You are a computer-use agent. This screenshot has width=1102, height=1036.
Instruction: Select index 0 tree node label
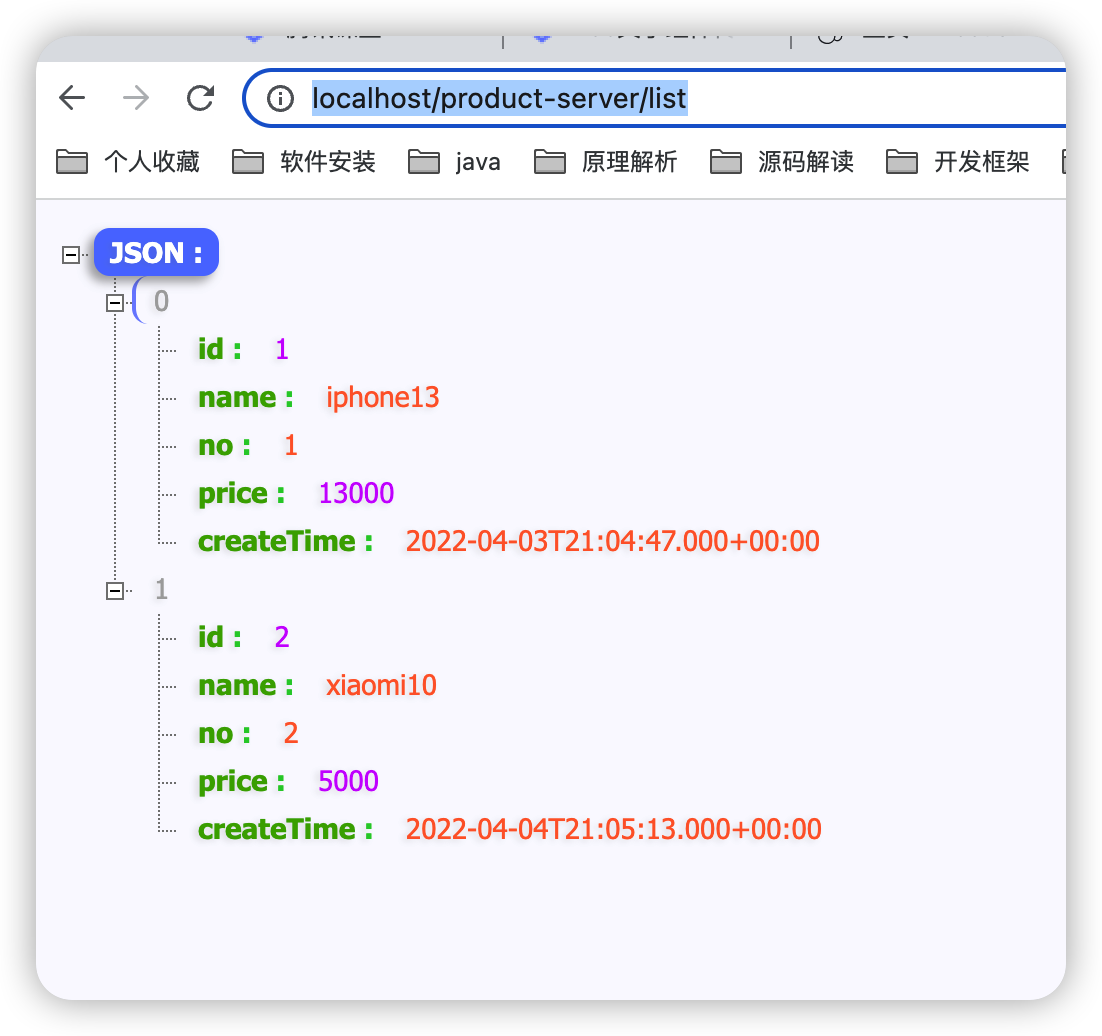click(x=162, y=302)
